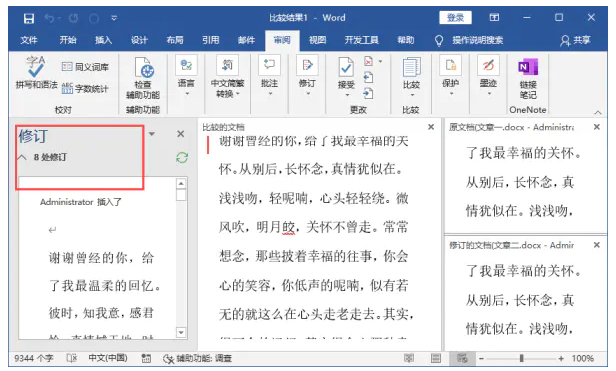Click 中文(中国) language in status bar
This screenshot has height=371, width=616.
point(108,358)
